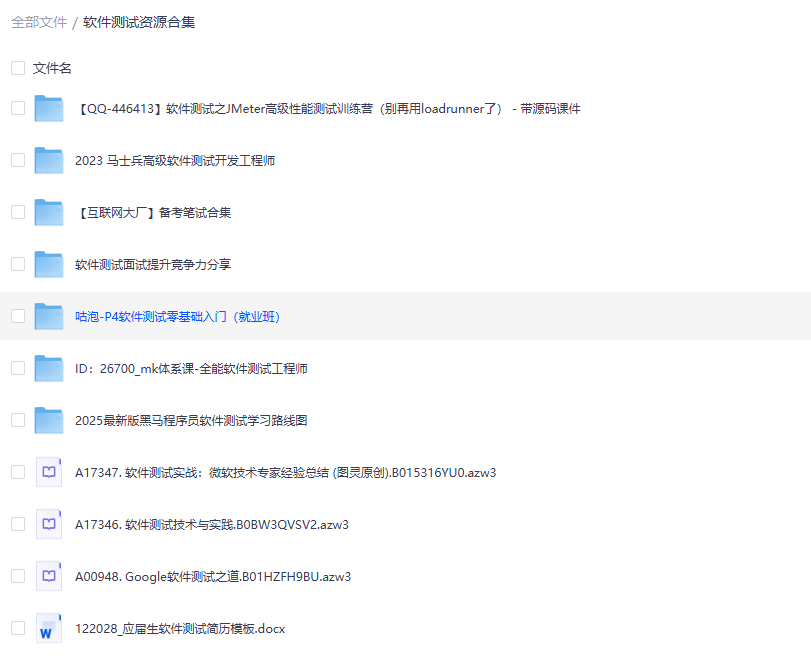Select the checkbox beside 咕泡-P4软件测试零基础入门
The width and height of the screenshot is (811, 656).
click(17, 316)
